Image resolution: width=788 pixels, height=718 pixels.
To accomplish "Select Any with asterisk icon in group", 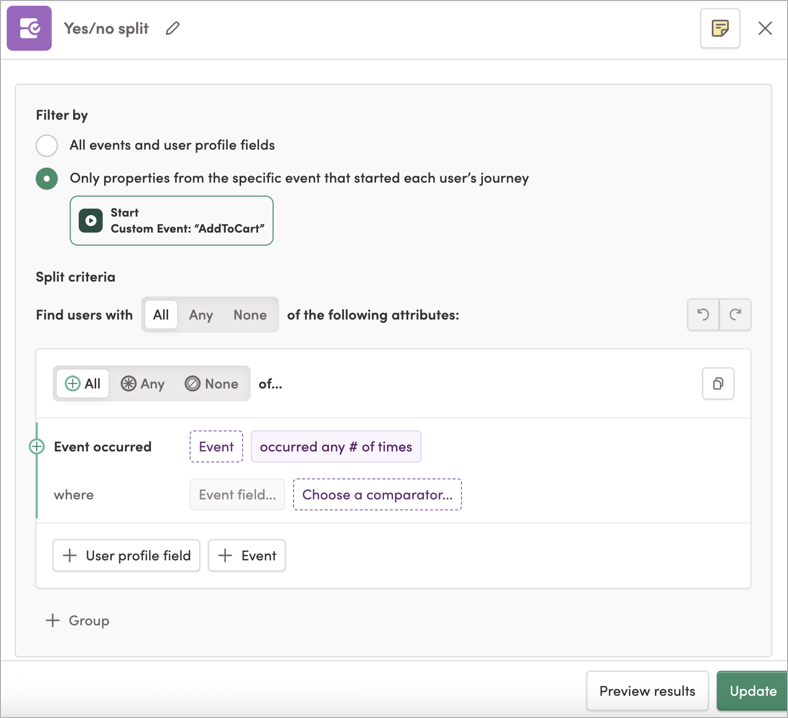I will tap(143, 383).
